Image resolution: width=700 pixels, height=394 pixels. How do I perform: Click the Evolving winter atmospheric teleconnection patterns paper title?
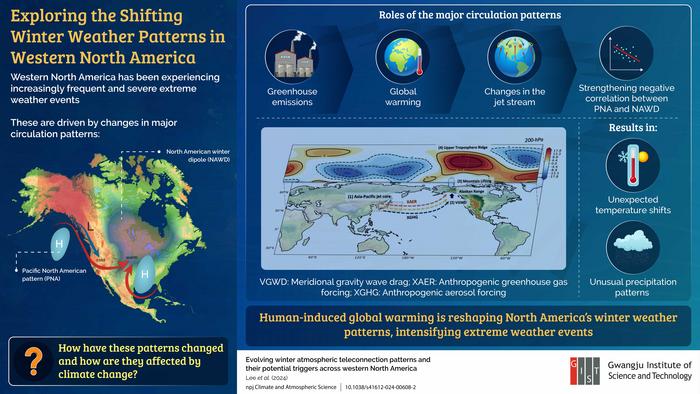coord(338,364)
